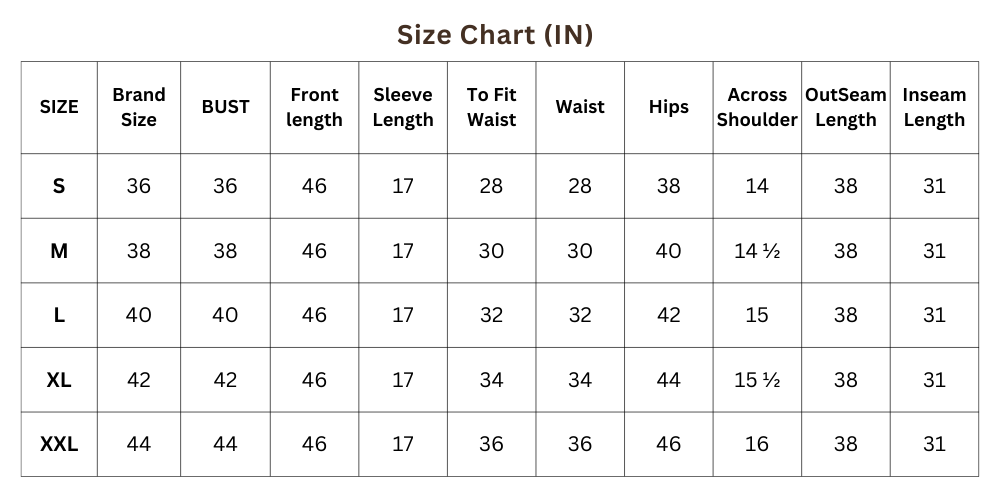The image size is (1000, 500).
Task: Select the SIZE column header
Action: [x=59, y=107]
